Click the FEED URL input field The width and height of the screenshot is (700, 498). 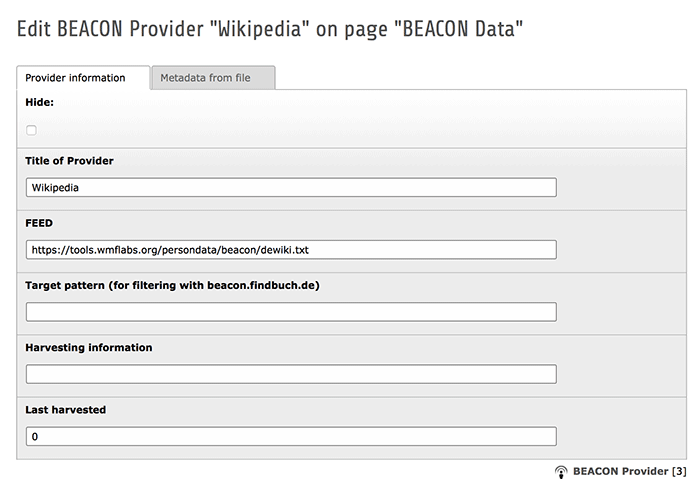tap(291, 250)
